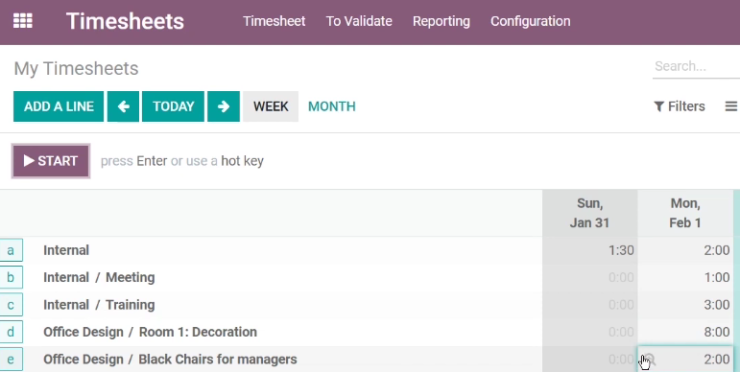The width and height of the screenshot is (740, 372).
Task: Focus the Search field
Action: coord(697,66)
